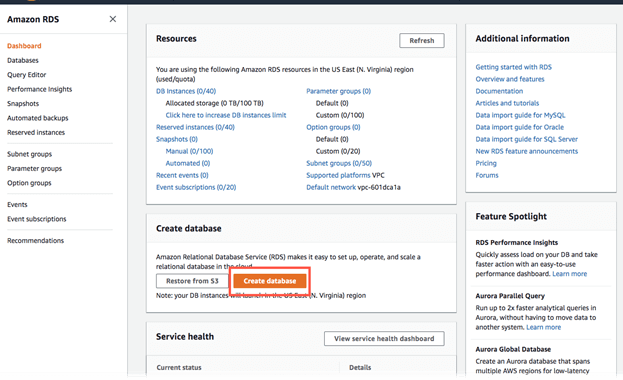Select the vpc-601dca1a network value text
The image size is (623, 380).
pos(379,187)
